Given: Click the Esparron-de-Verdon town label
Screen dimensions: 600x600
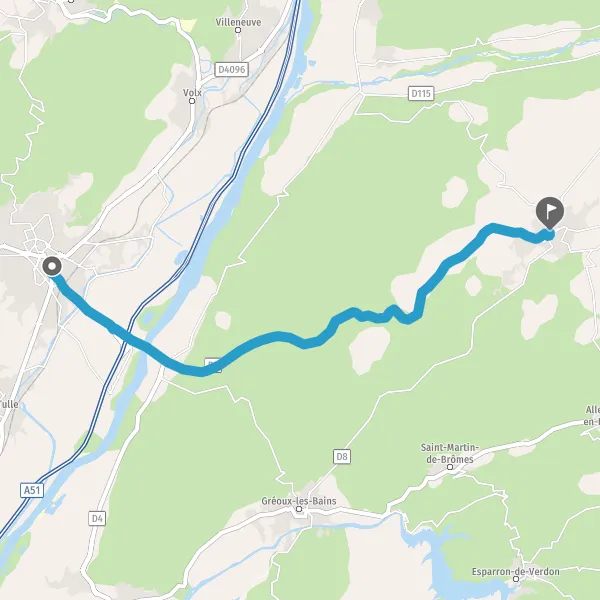Looking at the screenshot, I should [515, 572].
